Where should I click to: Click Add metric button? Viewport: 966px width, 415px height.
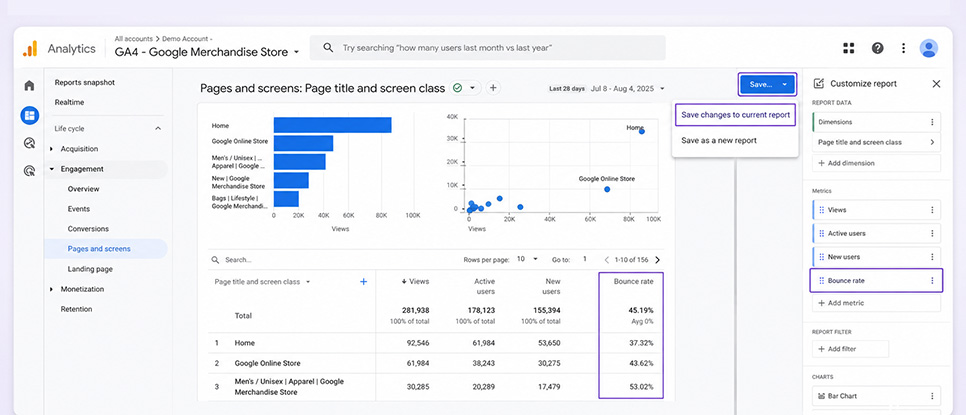[877, 303]
